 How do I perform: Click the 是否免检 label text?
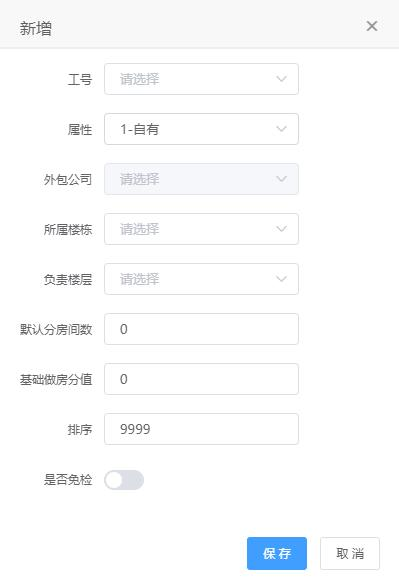[x=68, y=479]
